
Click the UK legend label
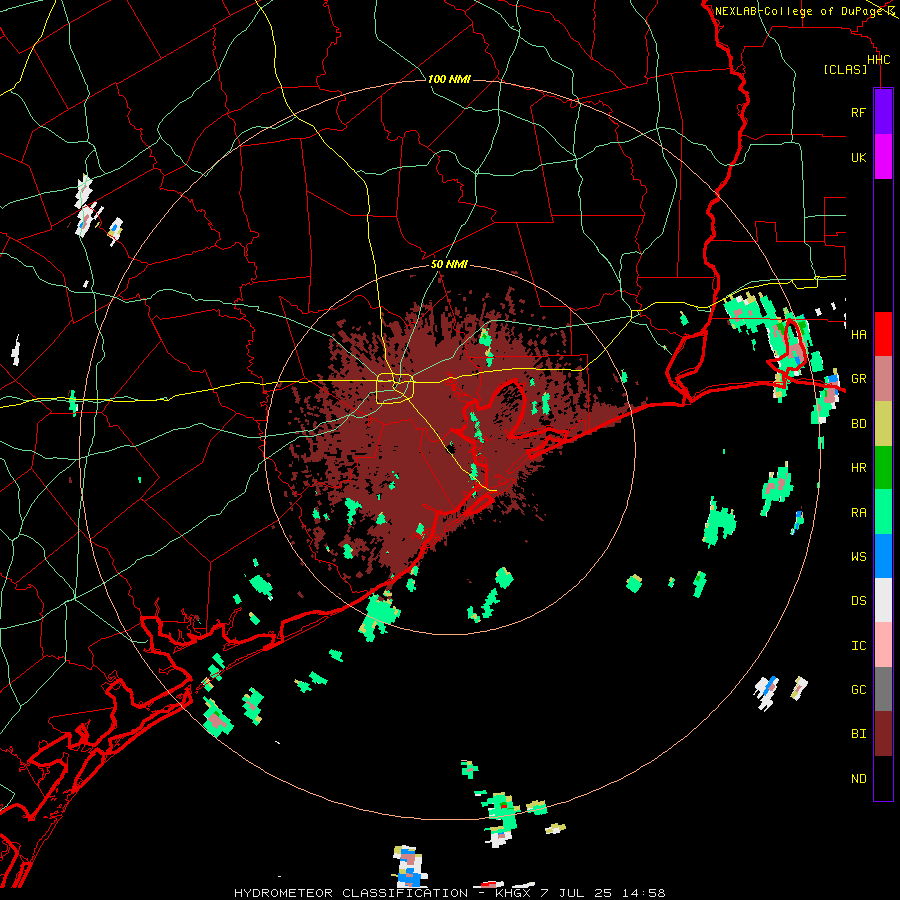[858, 157]
